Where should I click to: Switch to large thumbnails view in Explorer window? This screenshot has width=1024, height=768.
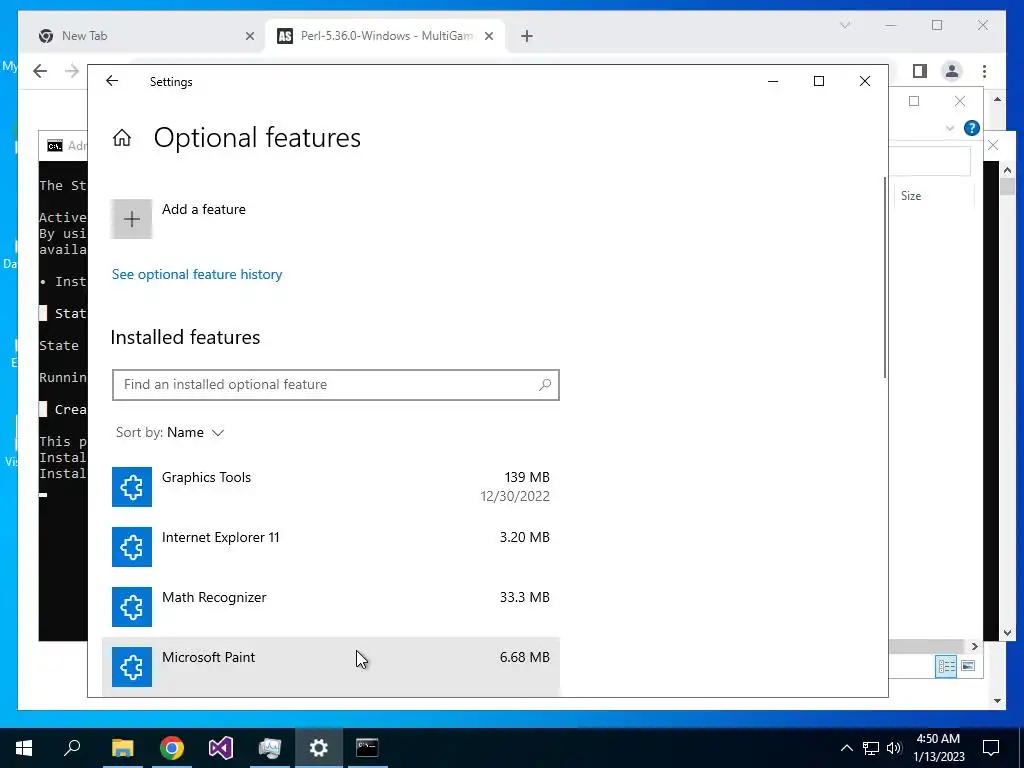(968, 666)
